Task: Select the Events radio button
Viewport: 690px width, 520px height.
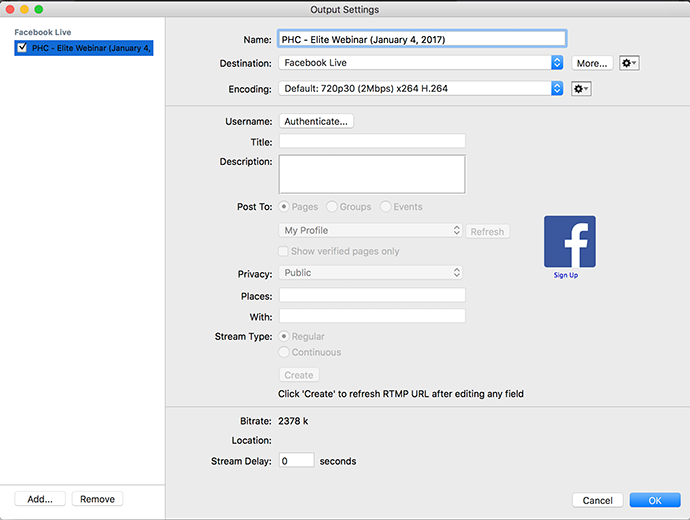Action: pyautogui.click(x=385, y=206)
